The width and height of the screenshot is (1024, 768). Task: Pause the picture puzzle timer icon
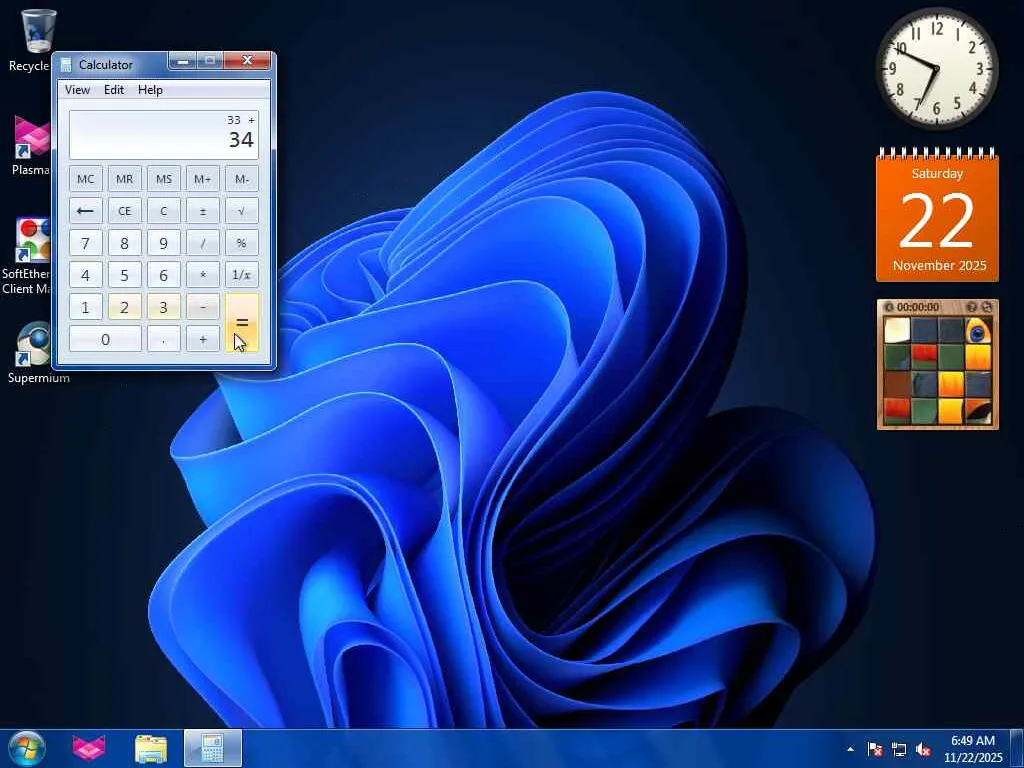tap(889, 307)
